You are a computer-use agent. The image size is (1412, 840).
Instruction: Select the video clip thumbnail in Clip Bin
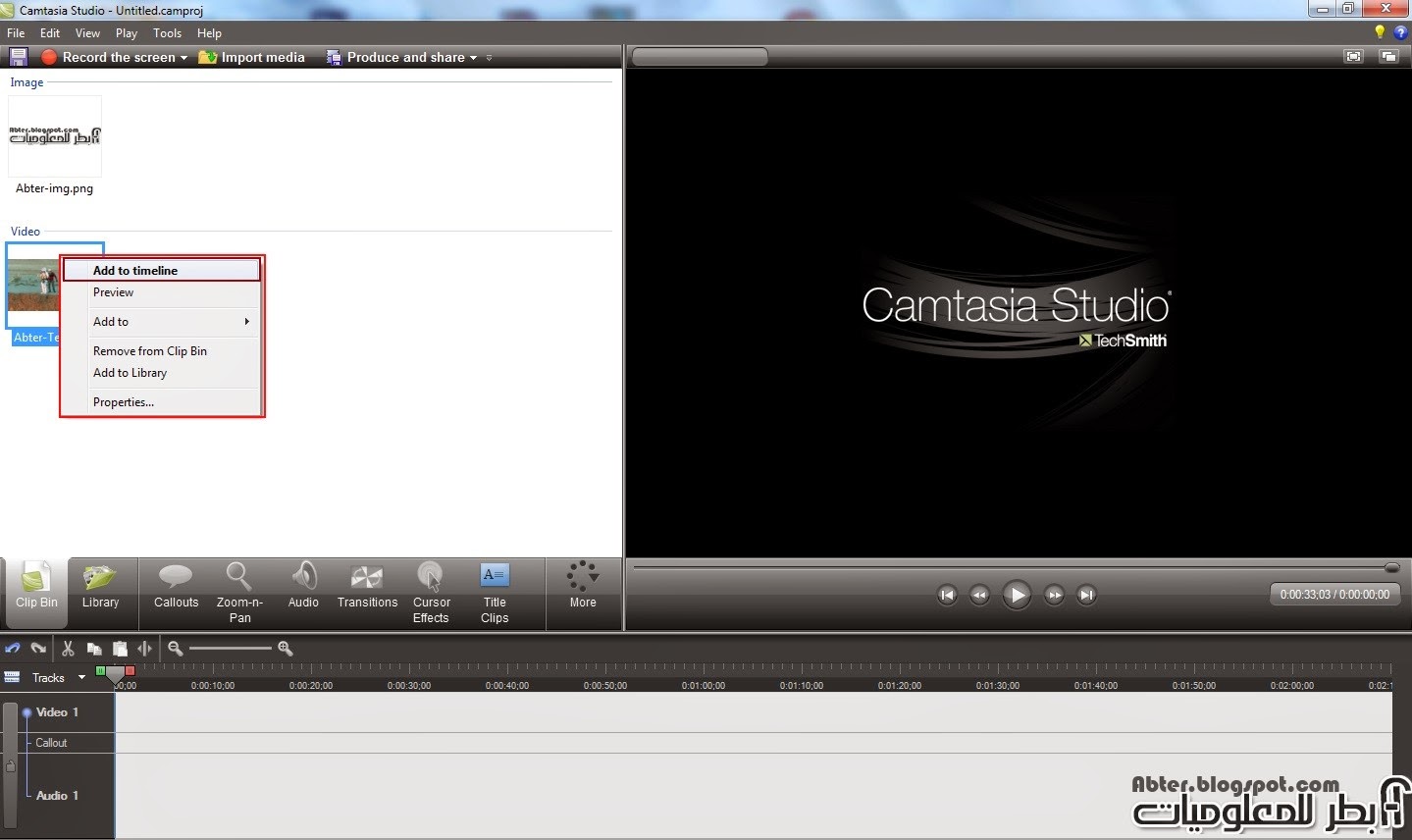point(32,286)
